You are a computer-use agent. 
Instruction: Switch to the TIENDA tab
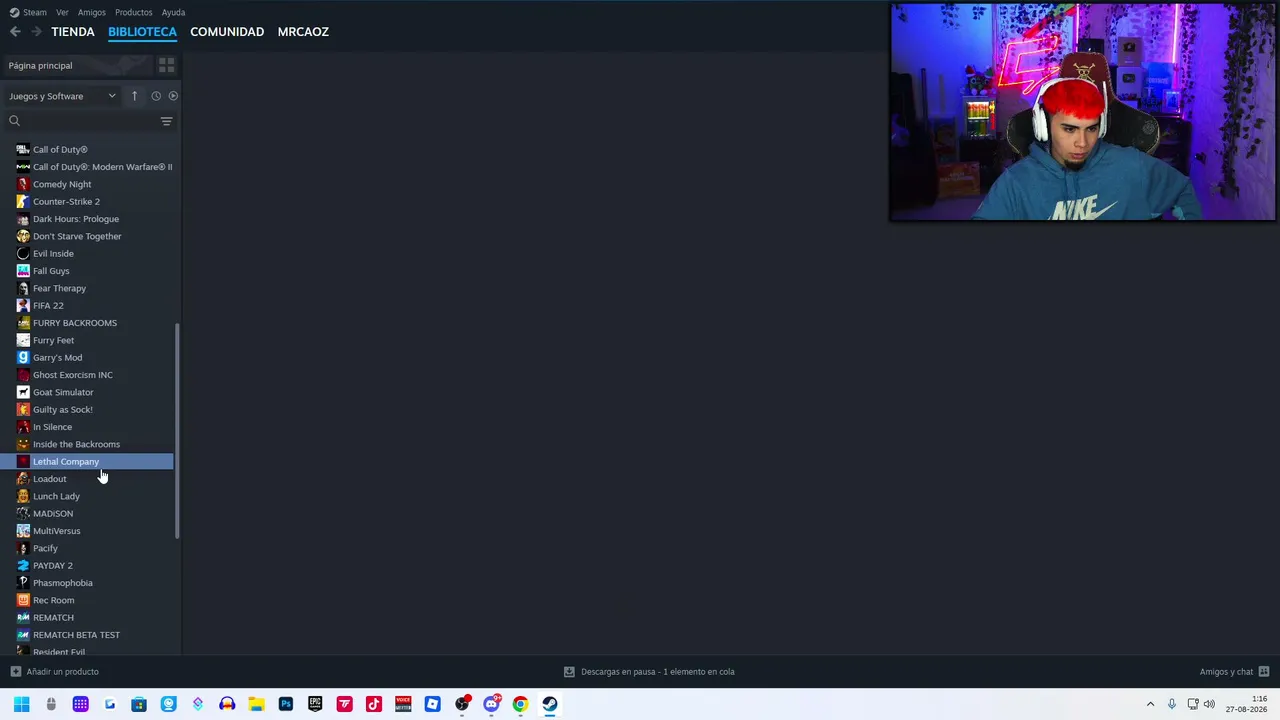pyautogui.click(x=73, y=32)
